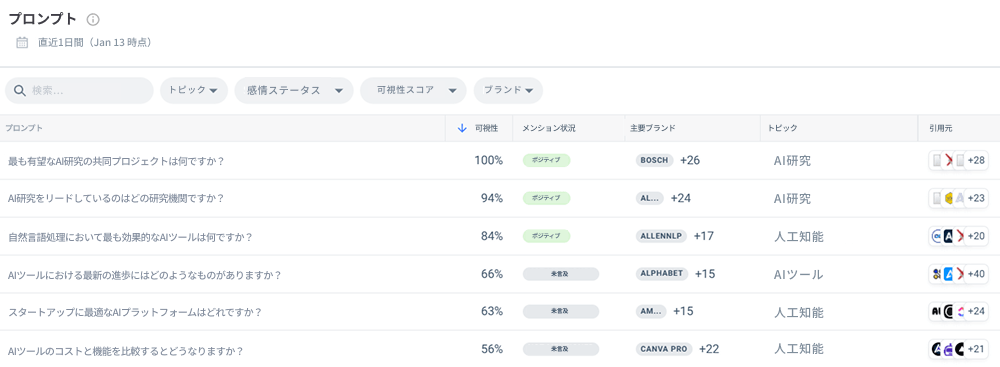This screenshot has height=367, width=1000.
Task: Click +24 sources in the 63% row
Action: (975, 311)
